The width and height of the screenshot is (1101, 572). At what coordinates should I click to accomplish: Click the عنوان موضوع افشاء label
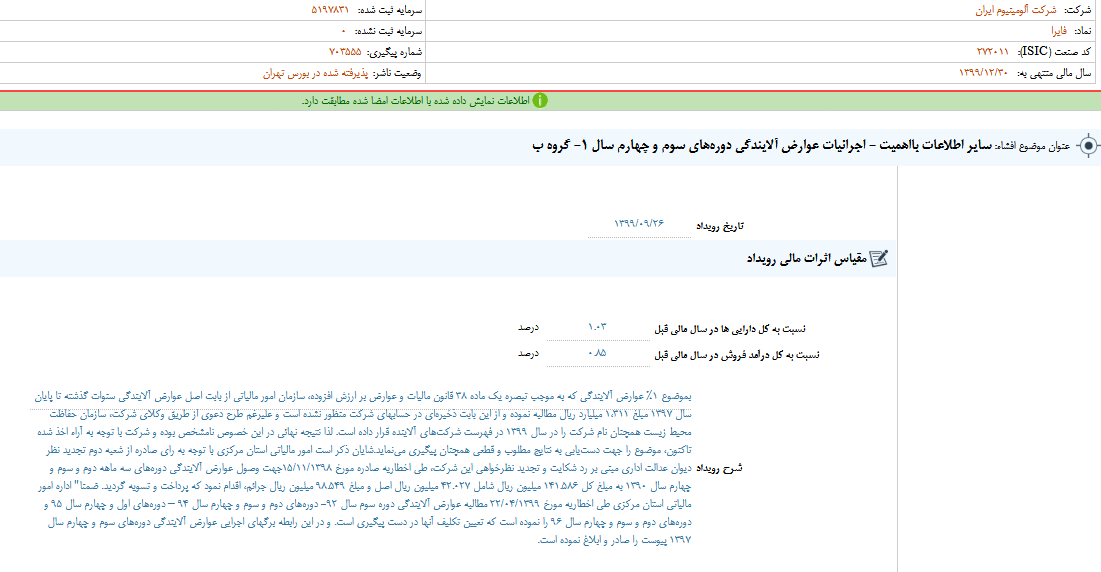pos(1033,146)
